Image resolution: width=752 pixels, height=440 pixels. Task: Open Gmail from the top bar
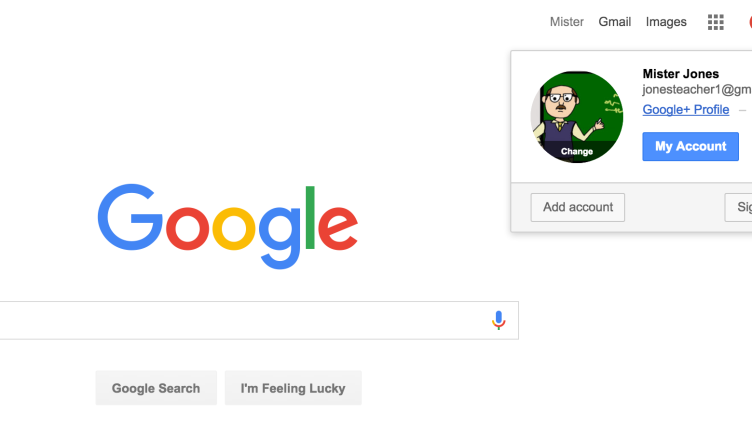pyautogui.click(x=614, y=22)
